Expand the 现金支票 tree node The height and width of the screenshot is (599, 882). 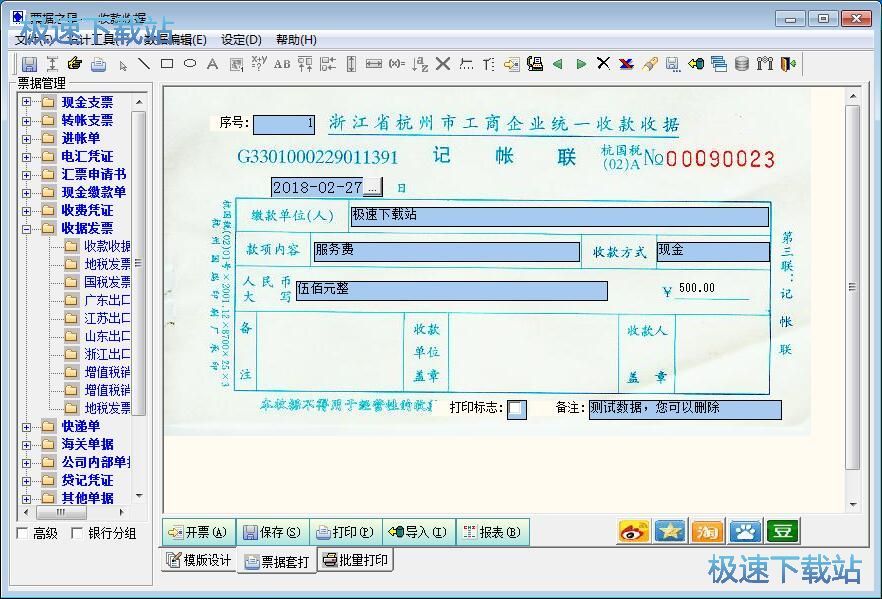coord(27,102)
